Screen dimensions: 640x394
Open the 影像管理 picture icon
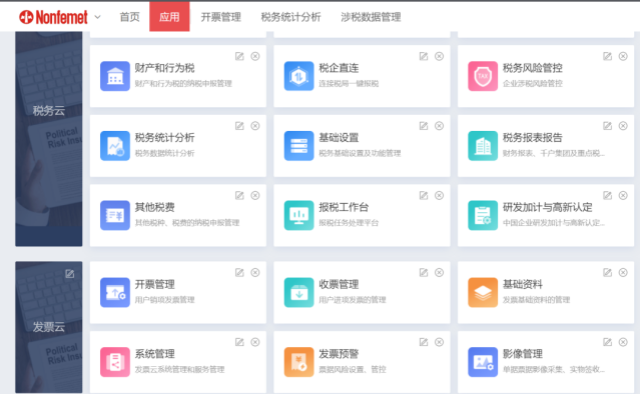pos(483,362)
